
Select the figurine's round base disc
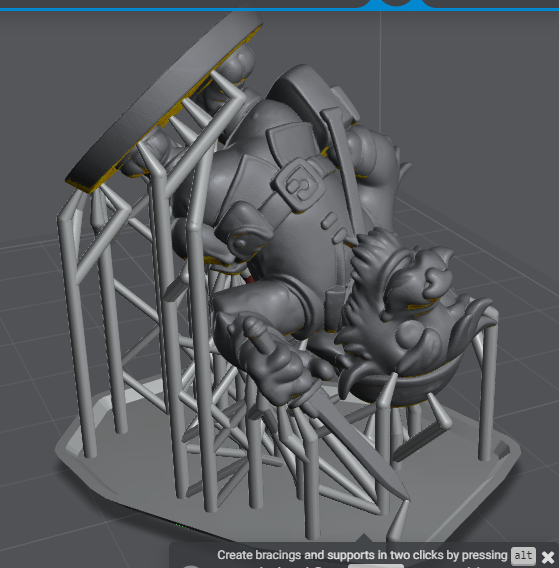163,97
